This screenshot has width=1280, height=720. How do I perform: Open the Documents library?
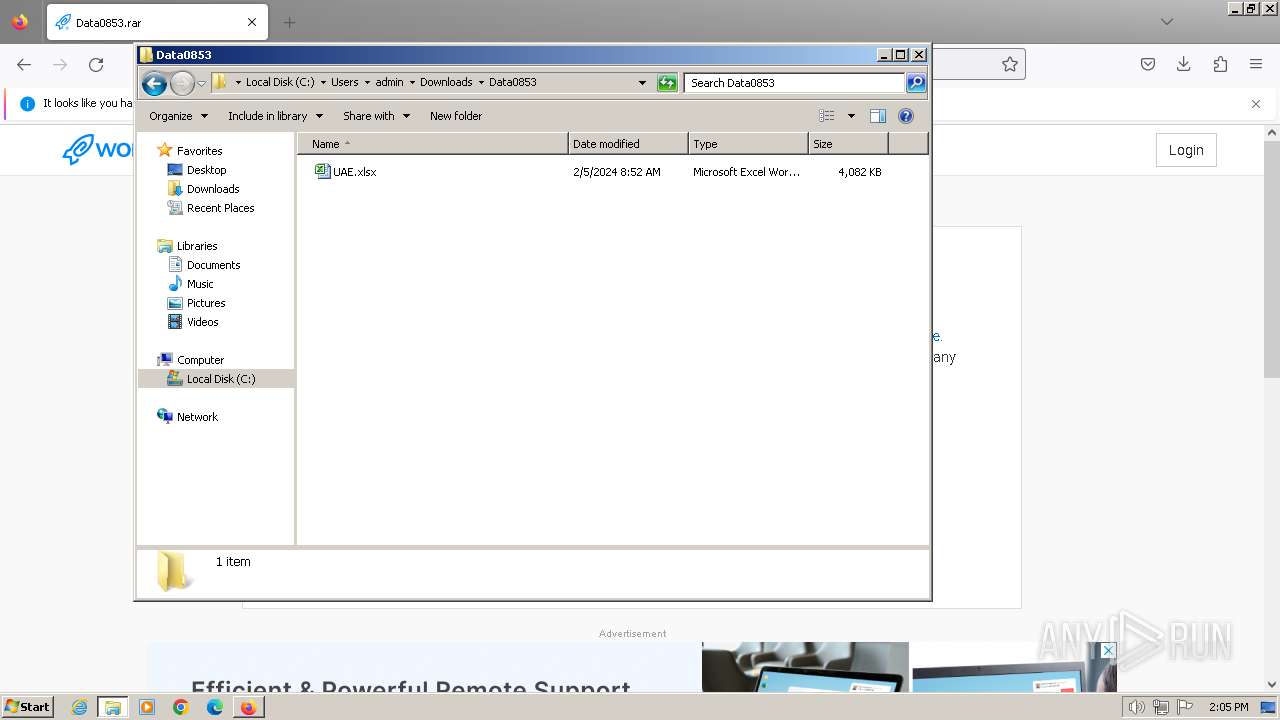point(213,265)
